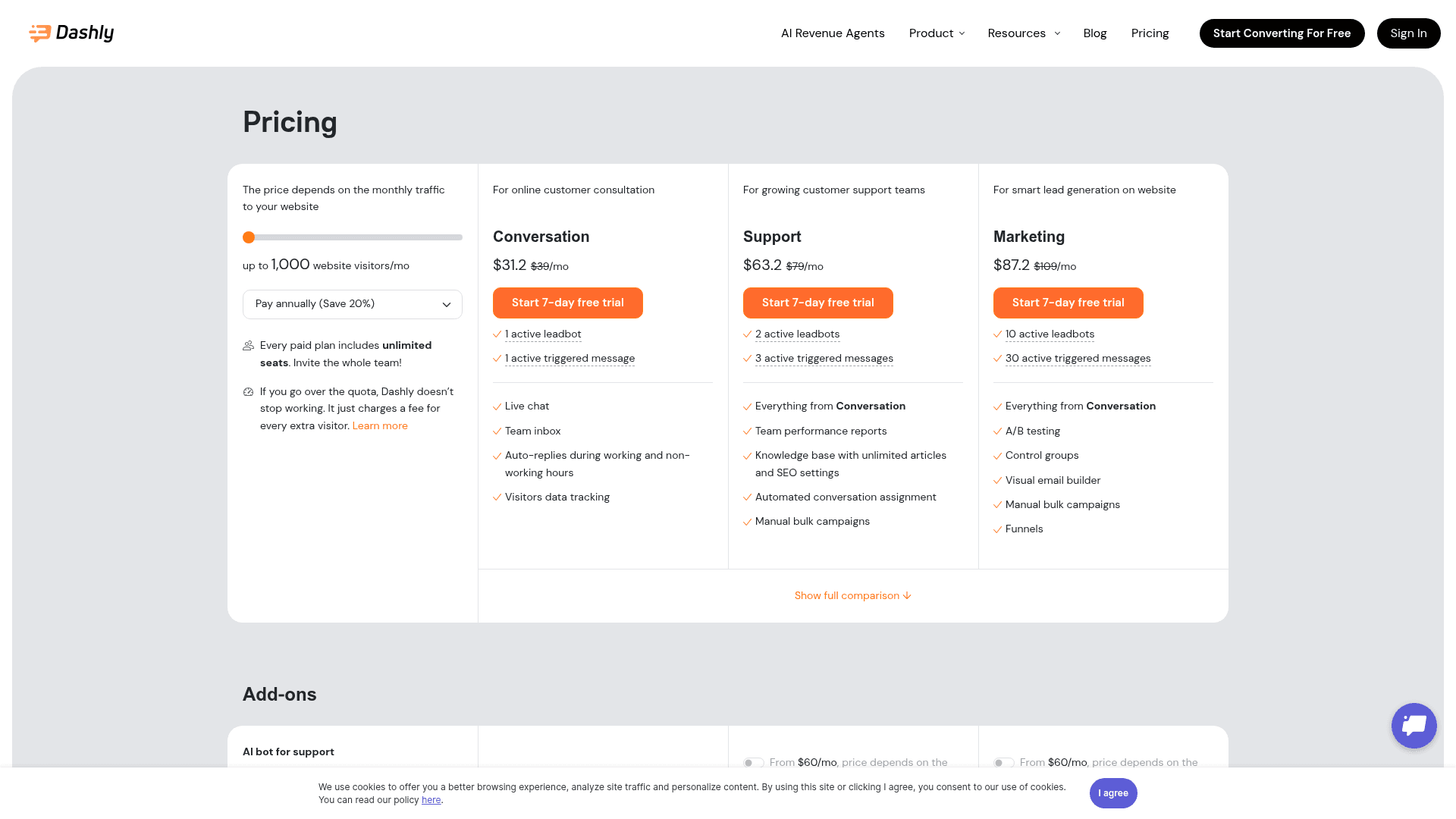Toggle AI bot add-on under Marketing column
The height and width of the screenshot is (819, 1456).
point(1003,763)
